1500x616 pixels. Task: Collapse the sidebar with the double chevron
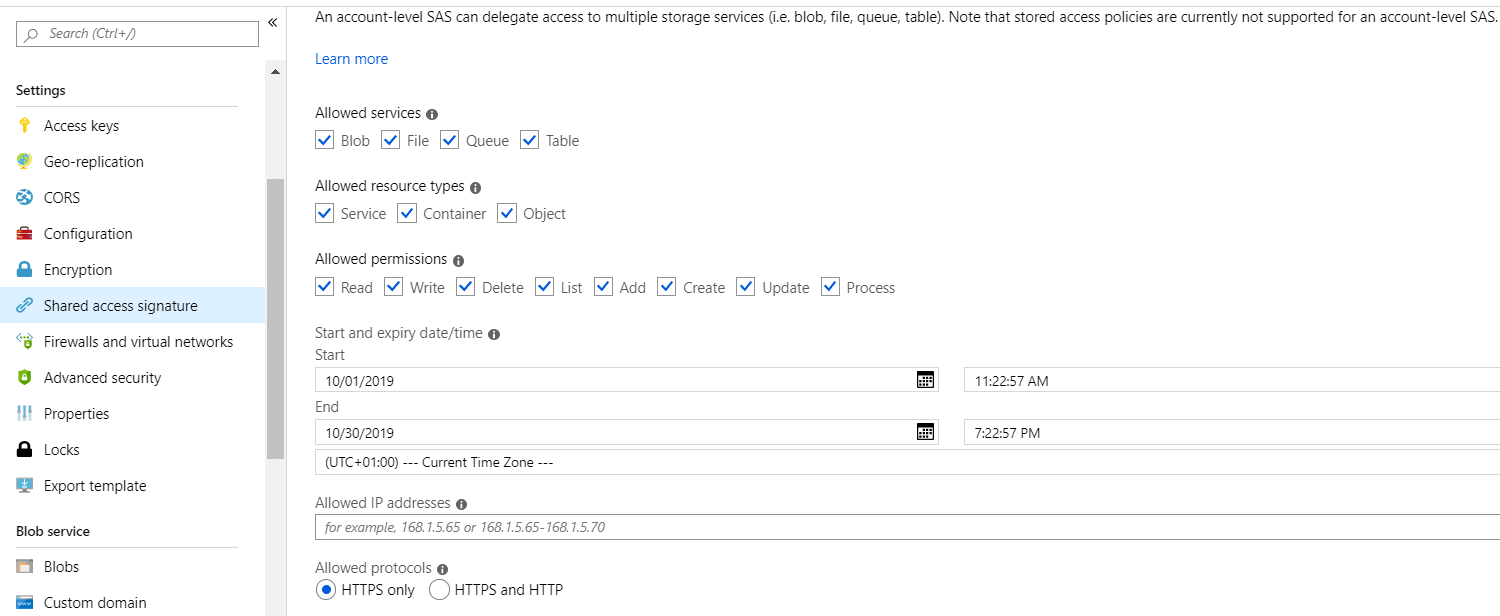[x=272, y=22]
